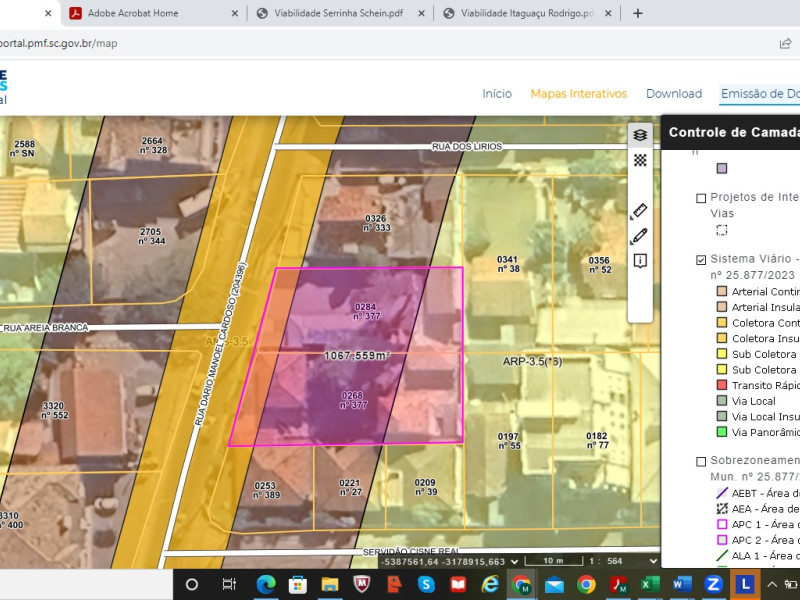Go to the Início page link
Screen dimensions: 800x600
497,93
